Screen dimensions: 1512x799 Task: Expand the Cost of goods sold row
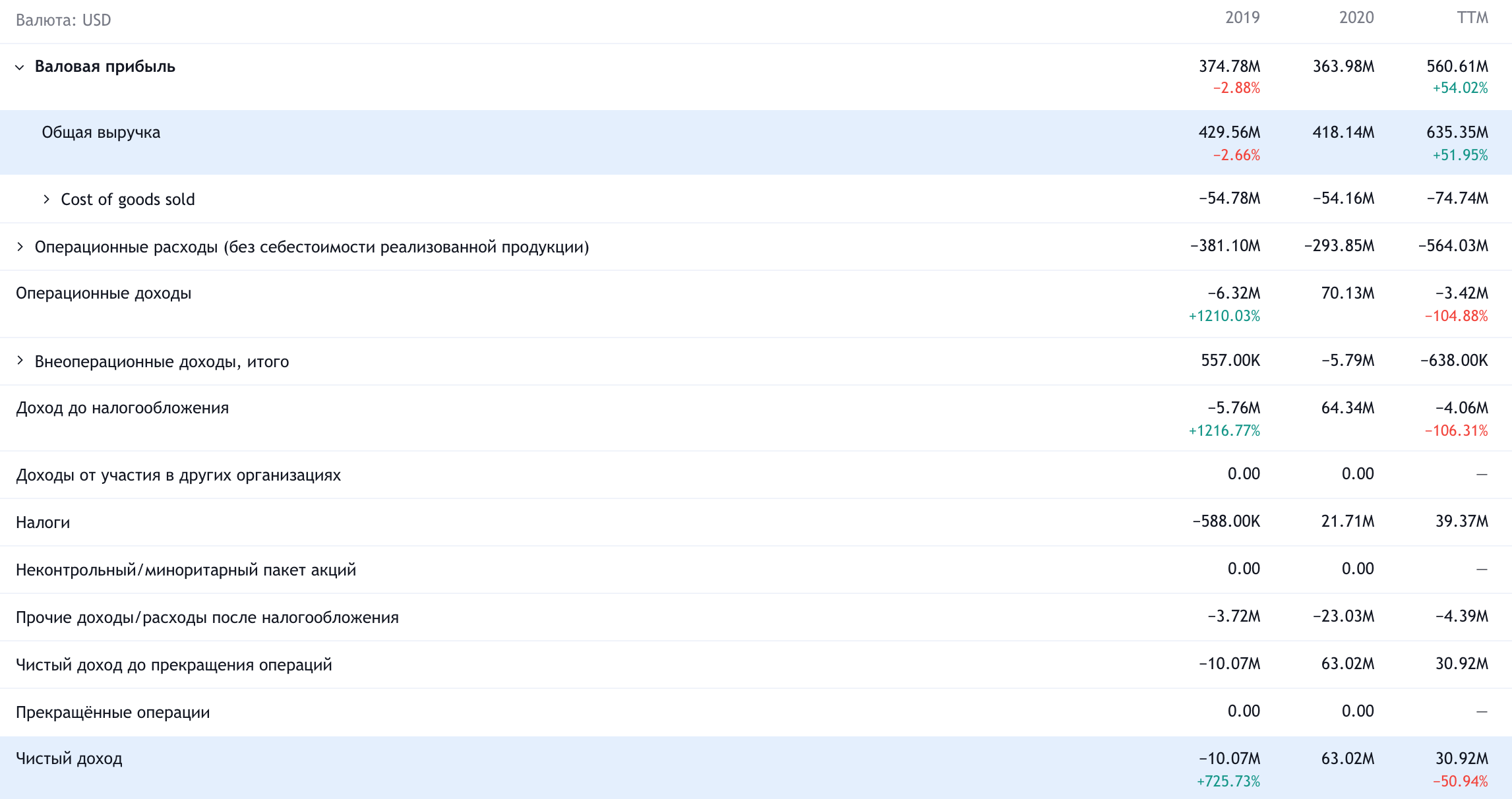[x=46, y=199]
